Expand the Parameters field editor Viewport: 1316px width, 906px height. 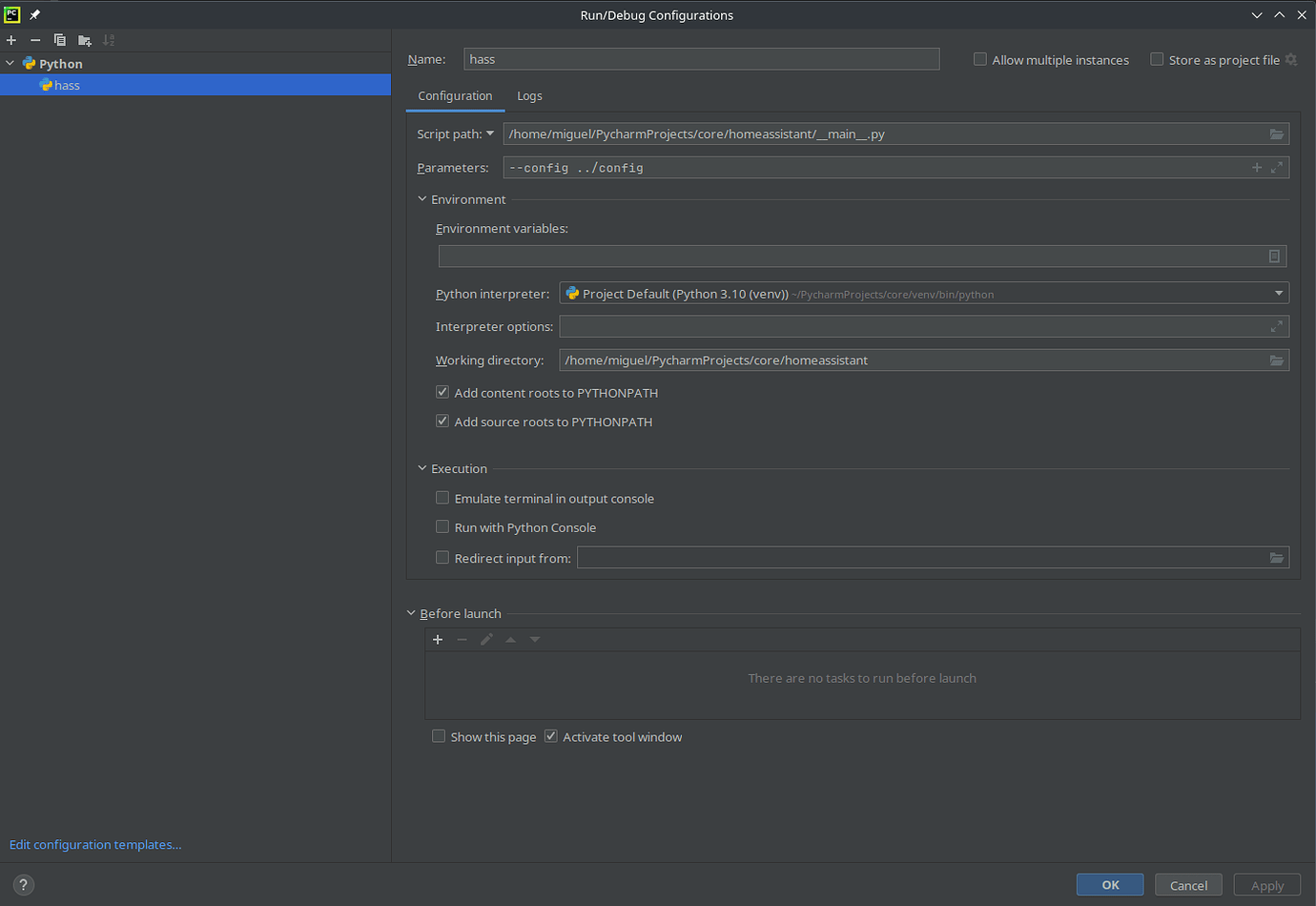point(1277,167)
